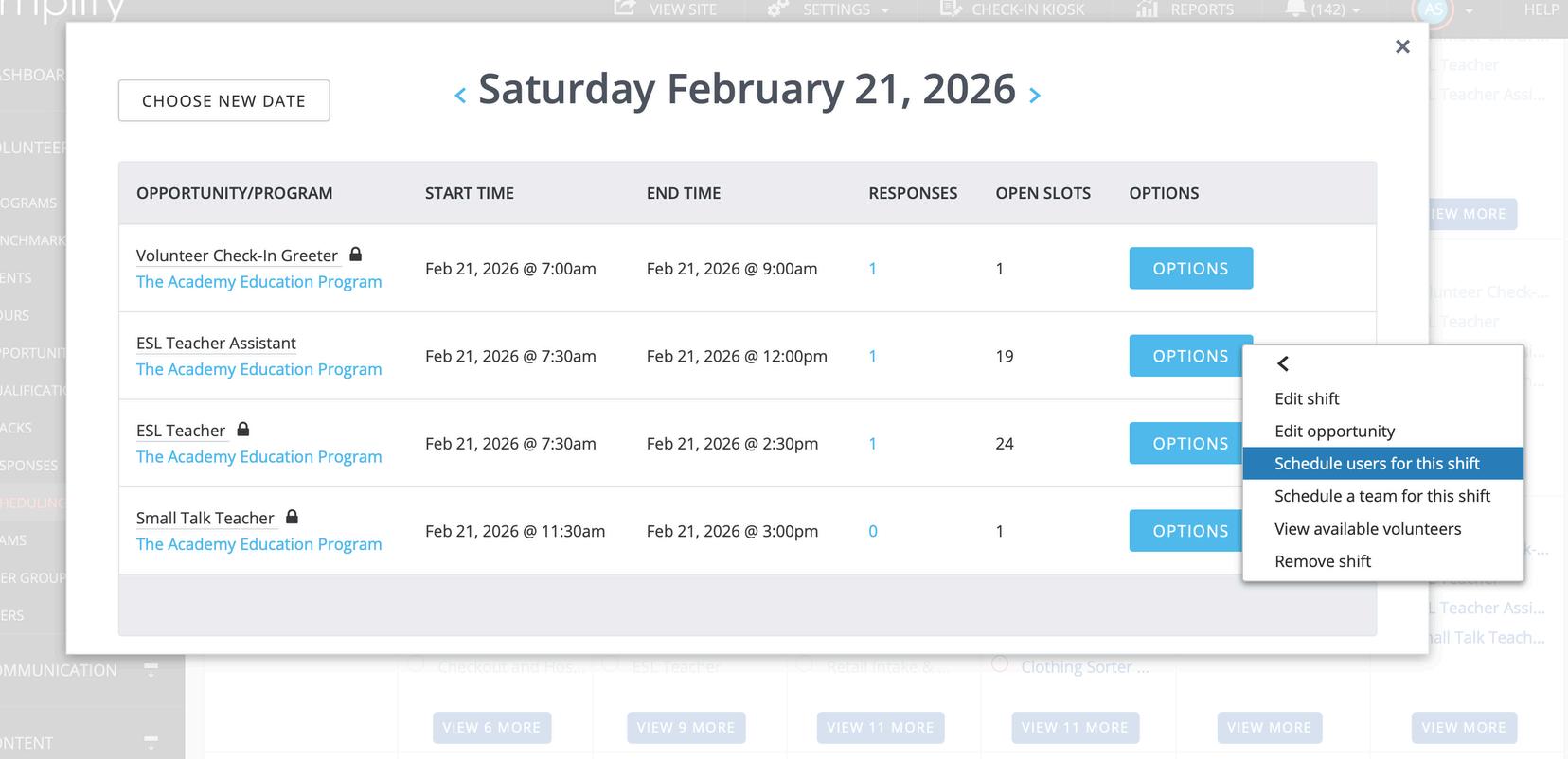Click Edit shift menu entry

[x=1307, y=399]
